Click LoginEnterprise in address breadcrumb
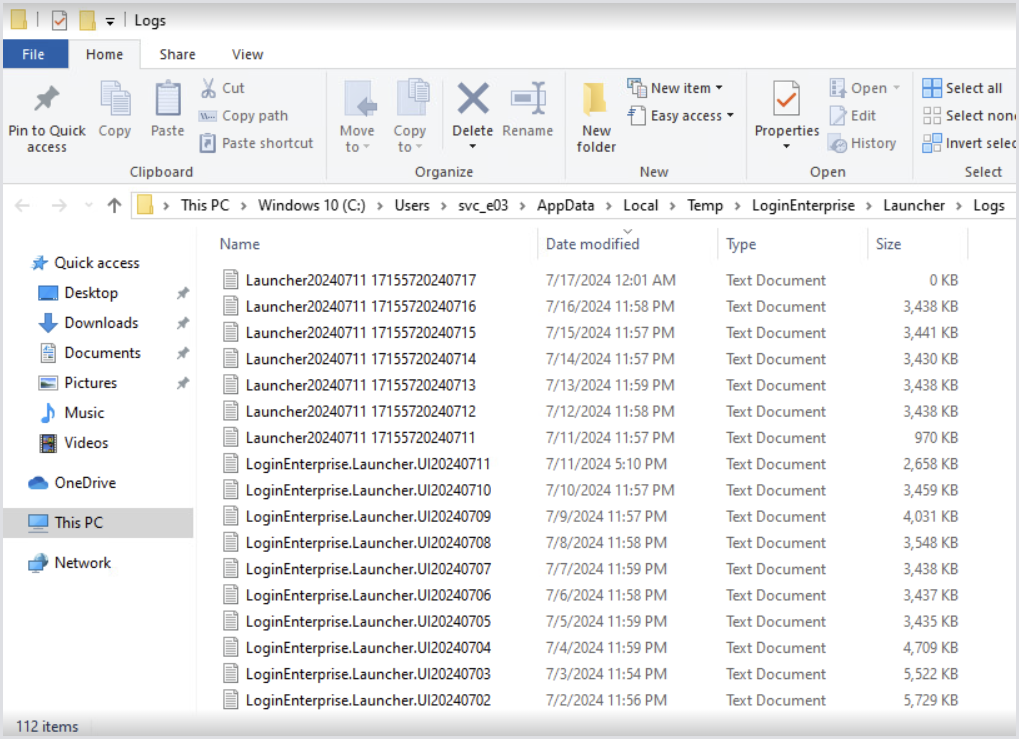 [x=803, y=206]
